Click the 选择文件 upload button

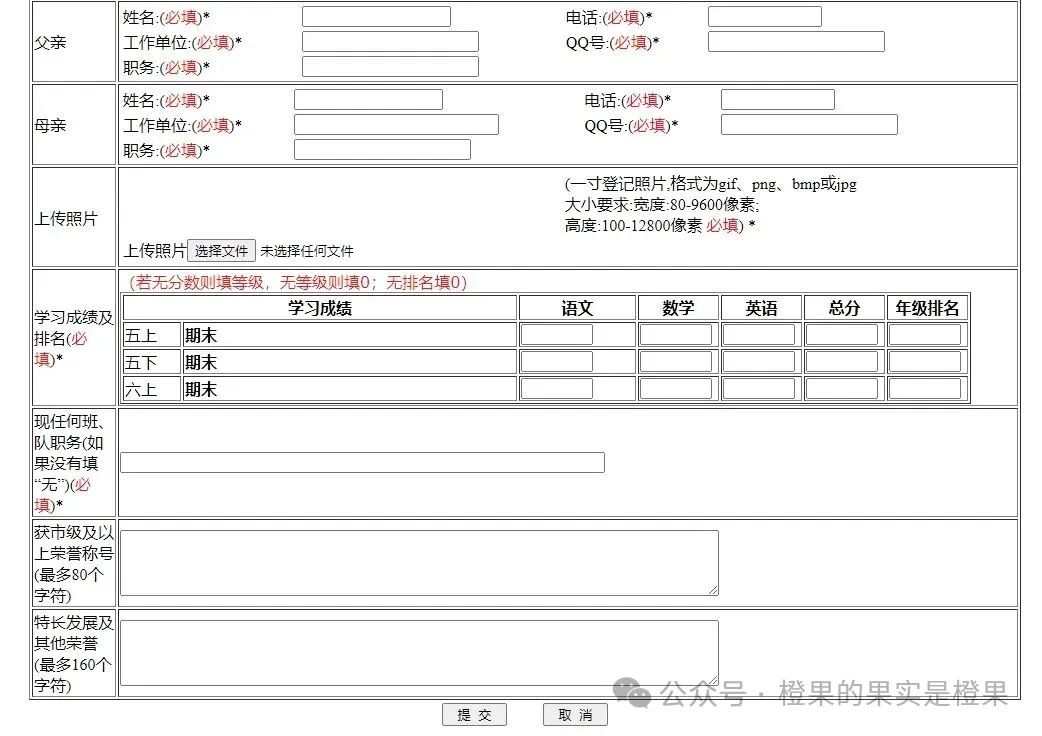pyautogui.click(x=221, y=251)
